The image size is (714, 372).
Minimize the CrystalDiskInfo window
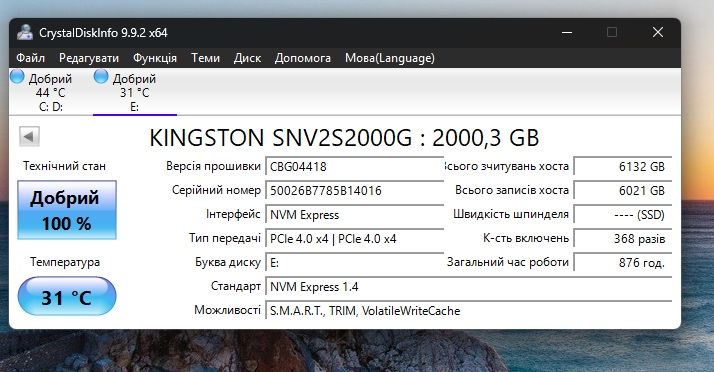coord(567,32)
